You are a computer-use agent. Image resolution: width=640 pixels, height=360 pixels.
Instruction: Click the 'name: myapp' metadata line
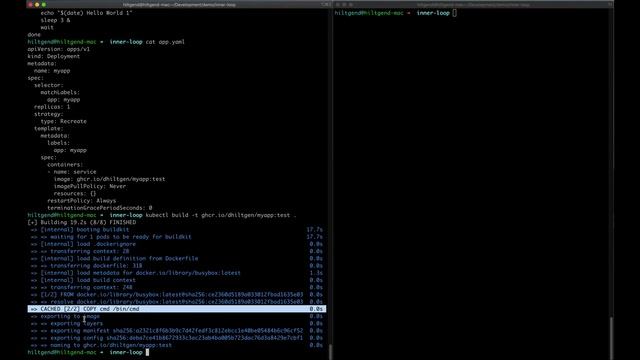point(52,71)
